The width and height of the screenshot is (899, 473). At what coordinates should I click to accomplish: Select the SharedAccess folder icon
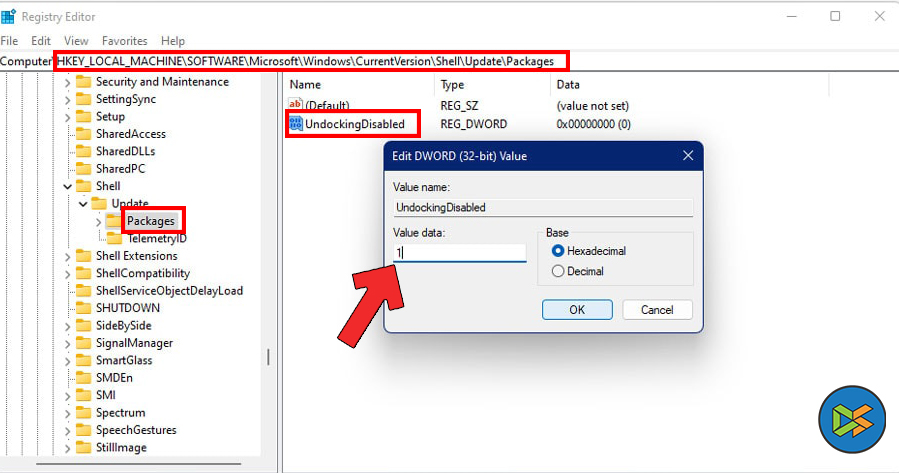click(x=84, y=134)
